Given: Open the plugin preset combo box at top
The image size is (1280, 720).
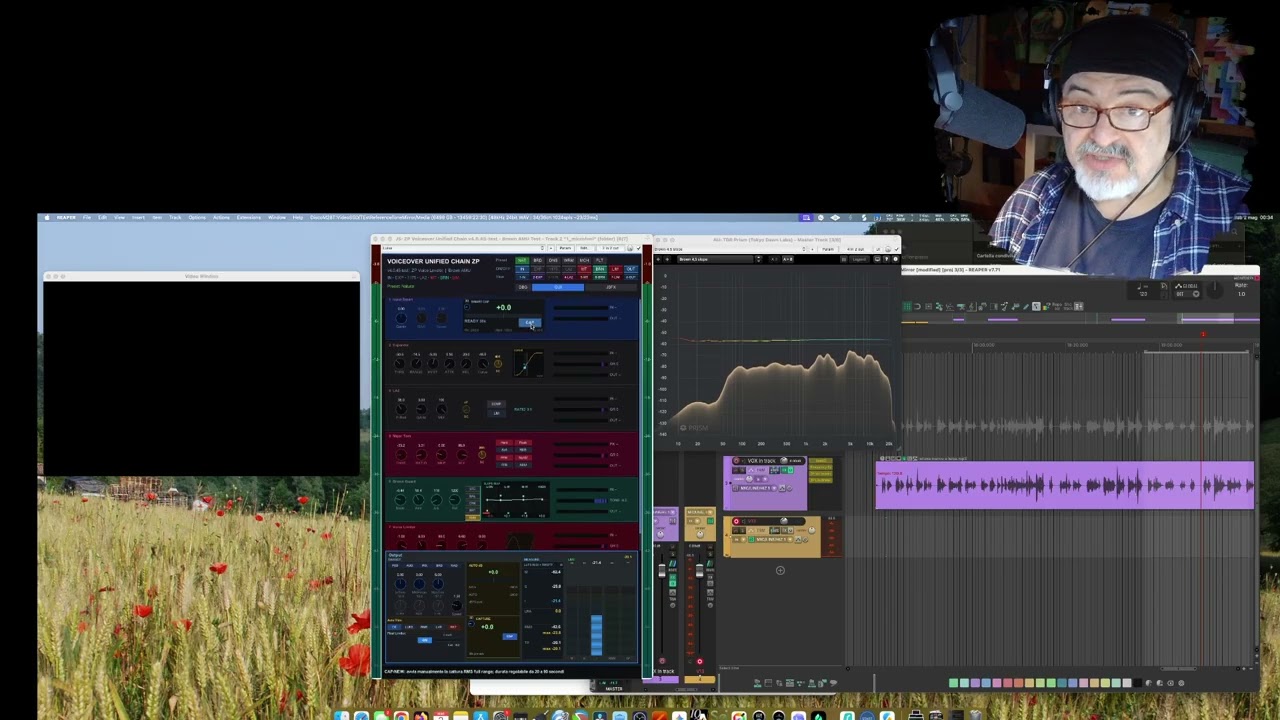Looking at the screenshot, I should 465,248.
